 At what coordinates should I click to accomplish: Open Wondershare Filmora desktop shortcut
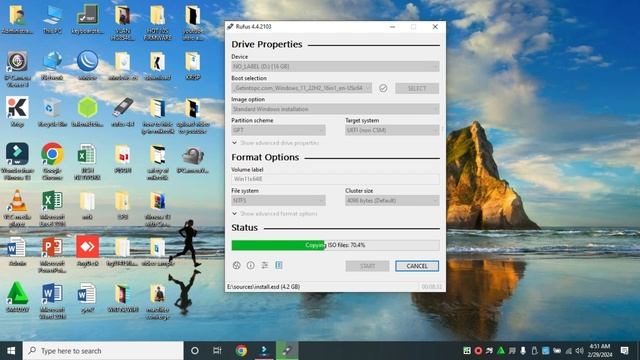click(17, 161)
